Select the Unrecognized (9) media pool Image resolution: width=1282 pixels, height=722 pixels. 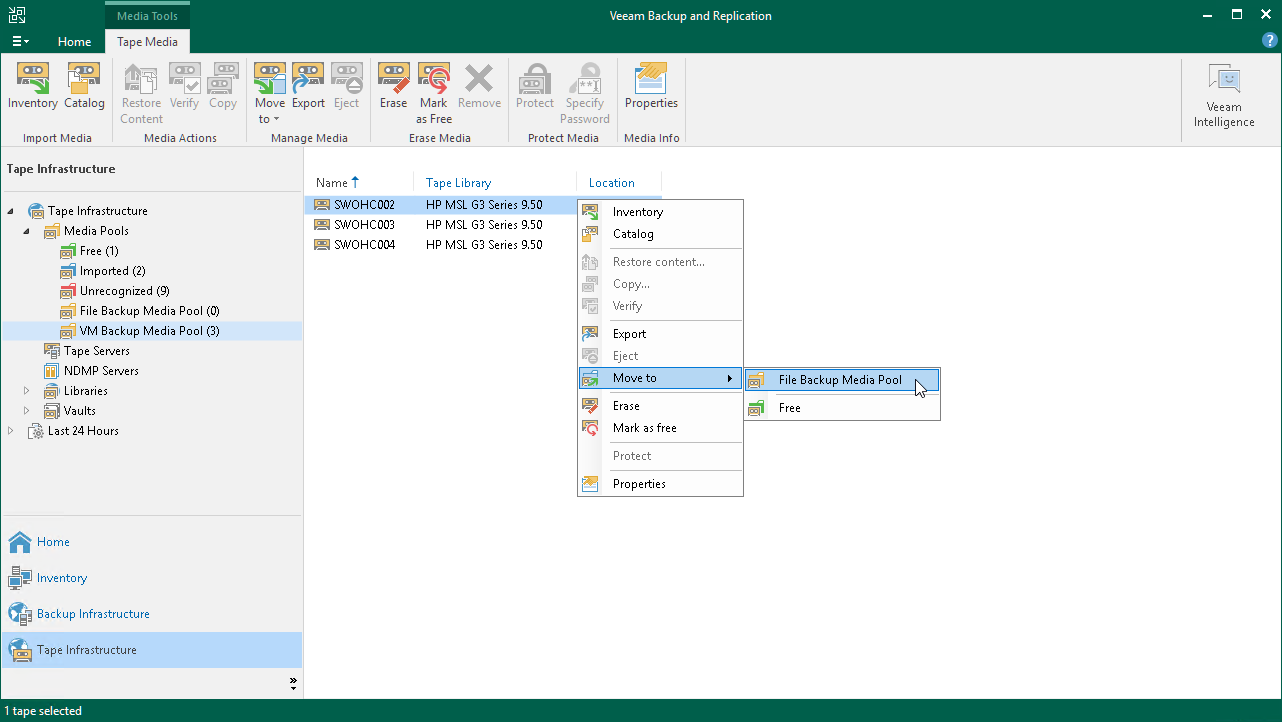point(114,291)
